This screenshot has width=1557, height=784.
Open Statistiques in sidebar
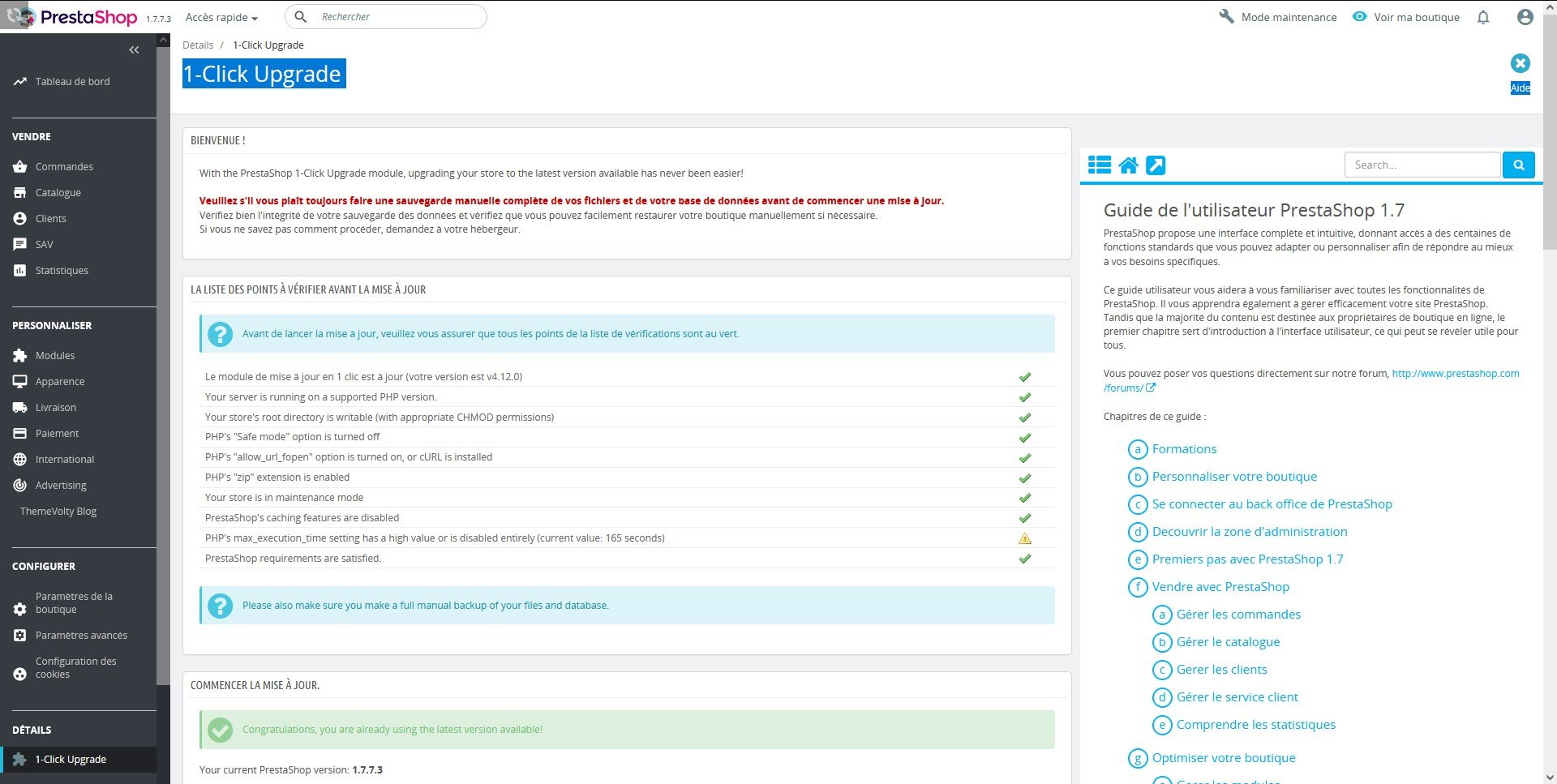tap(62, 271)
